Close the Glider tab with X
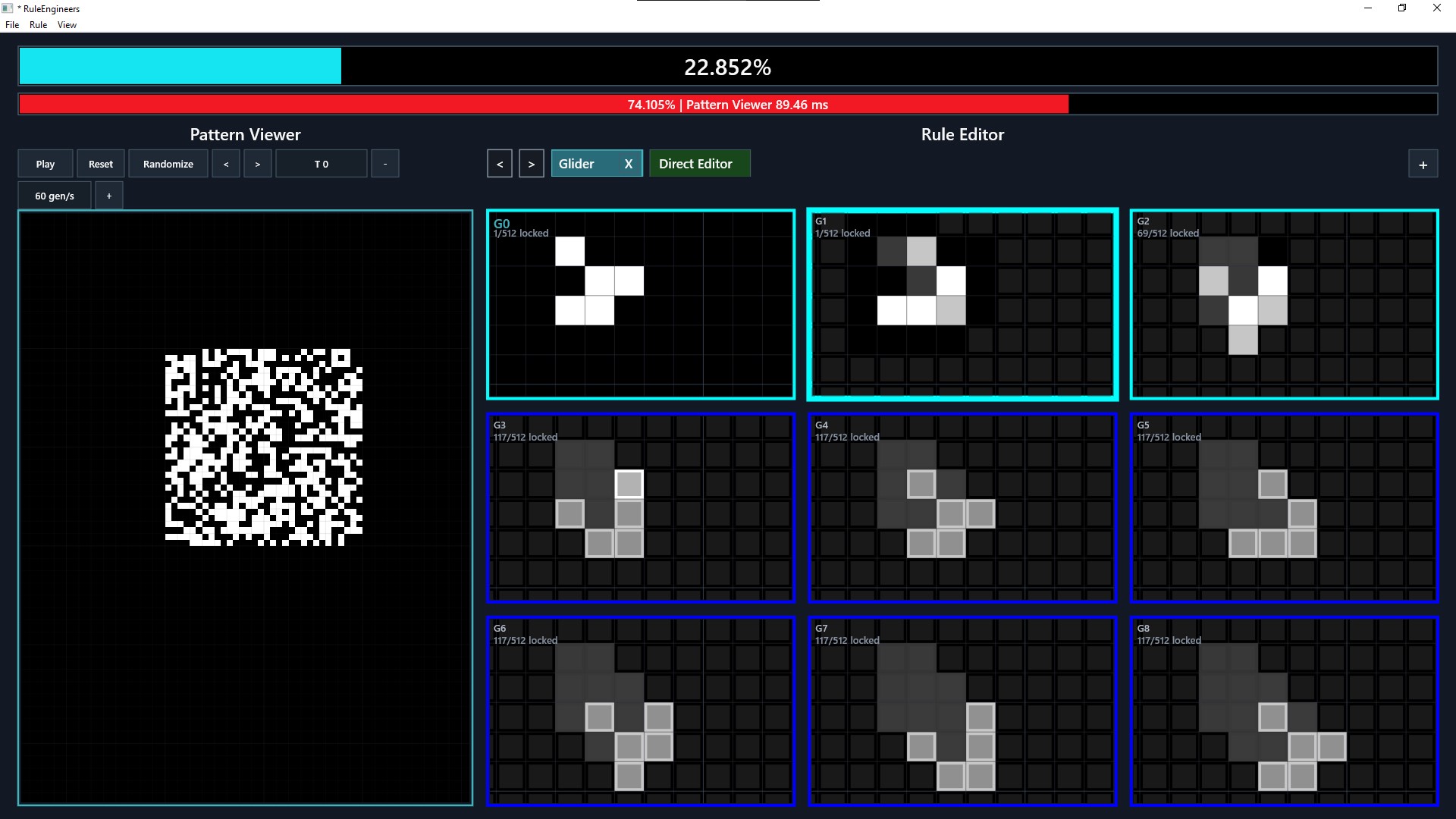Viewport: 1456px width, 819px height. coord(629,164)
